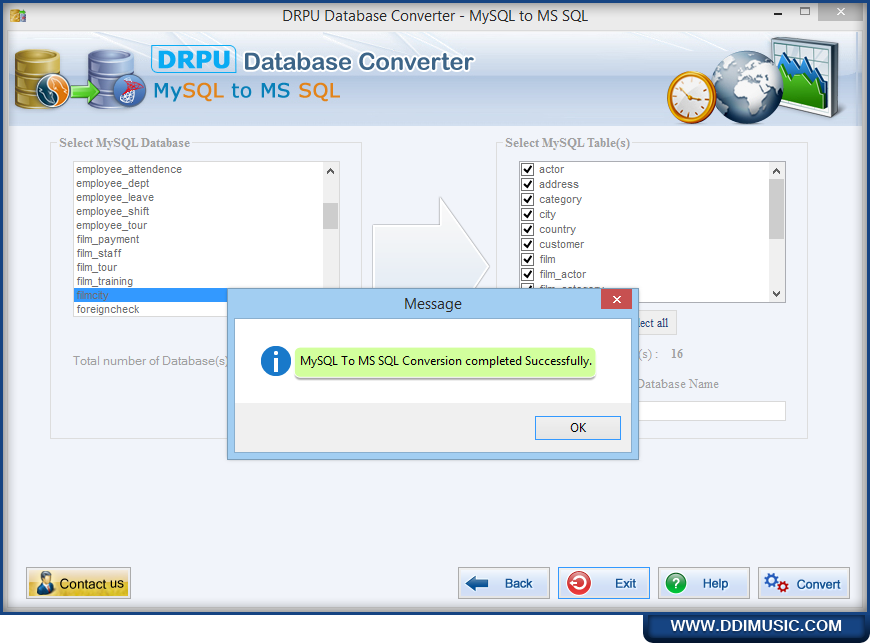Uncheck the country table checkbox
The width and height of the screenshot is (870, 643).
click(x=527, y=229)
